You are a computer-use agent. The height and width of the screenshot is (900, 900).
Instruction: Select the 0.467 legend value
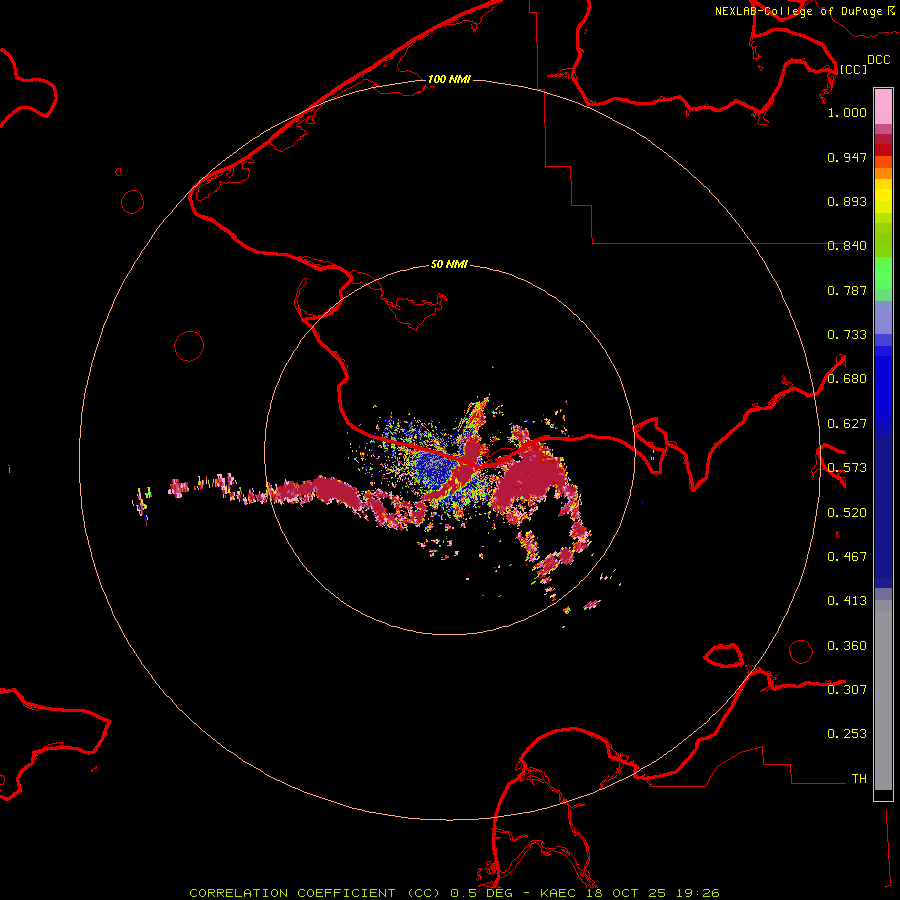tap(847, 557)
